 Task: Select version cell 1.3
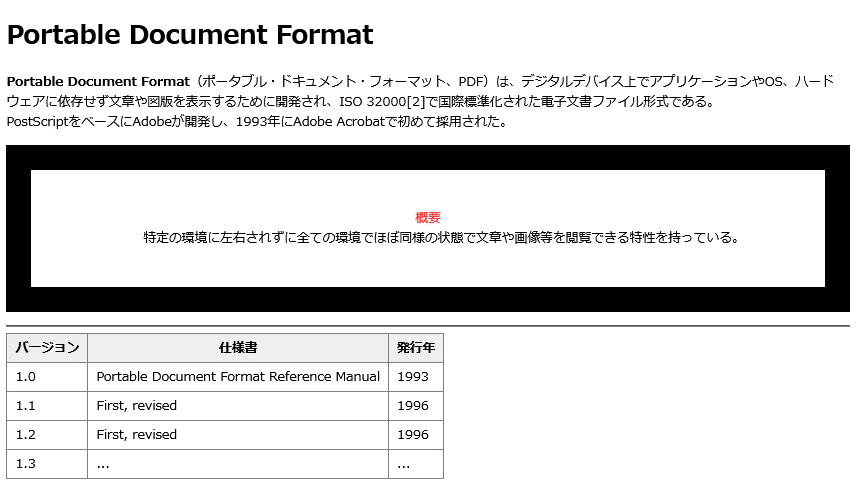point(47,464)
